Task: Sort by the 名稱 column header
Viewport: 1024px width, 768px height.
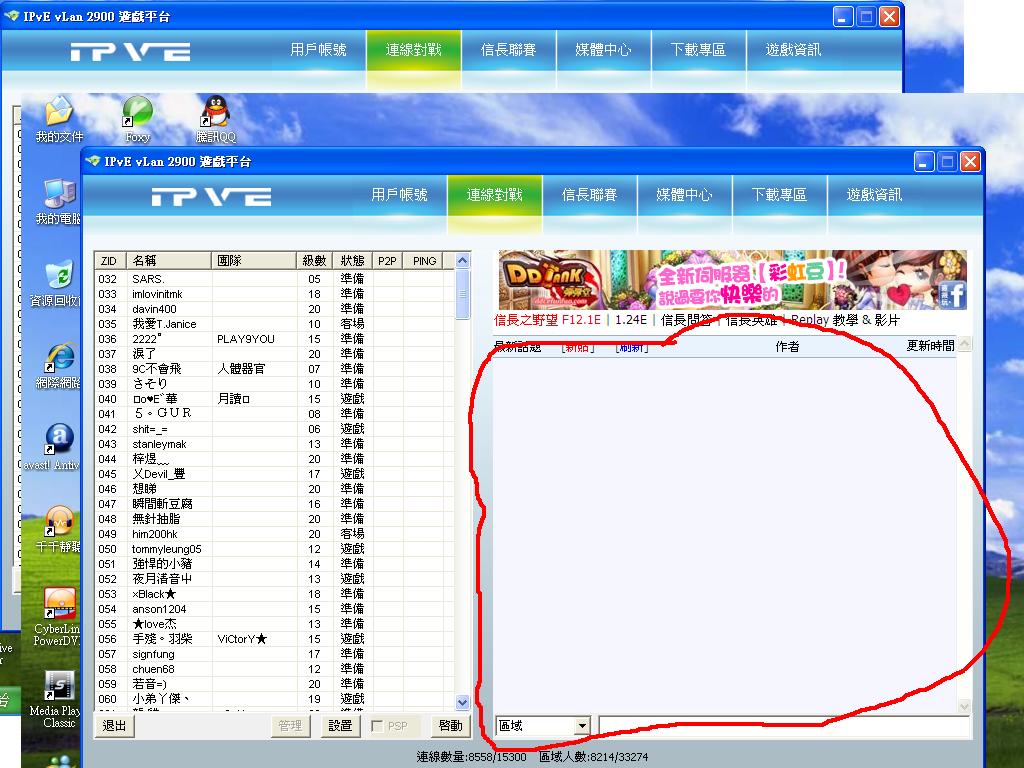Action: 168,261
